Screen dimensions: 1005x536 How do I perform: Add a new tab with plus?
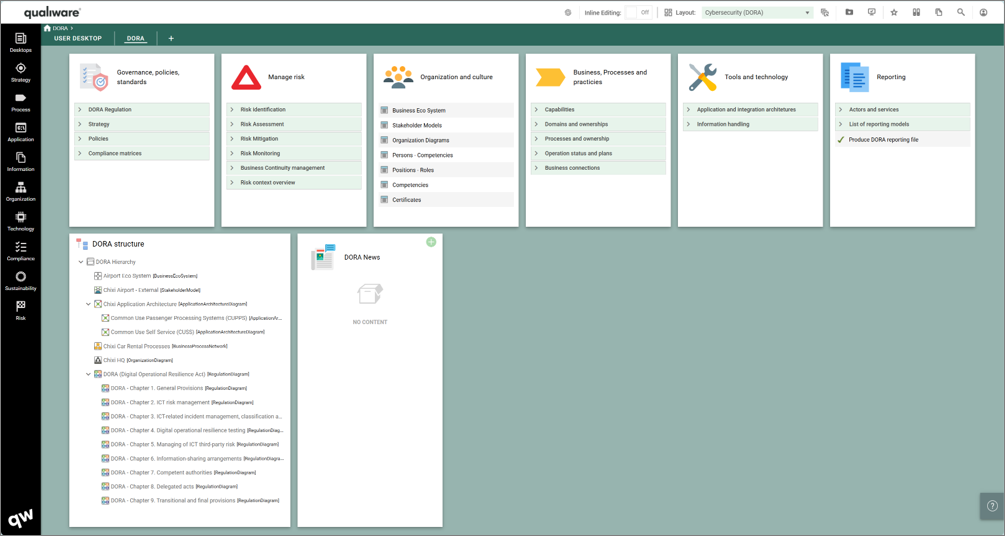171,38
